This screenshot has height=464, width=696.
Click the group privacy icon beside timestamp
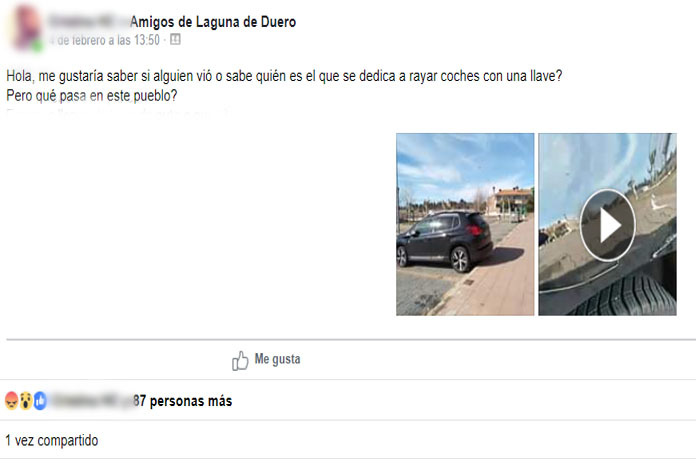click(175, 40)
